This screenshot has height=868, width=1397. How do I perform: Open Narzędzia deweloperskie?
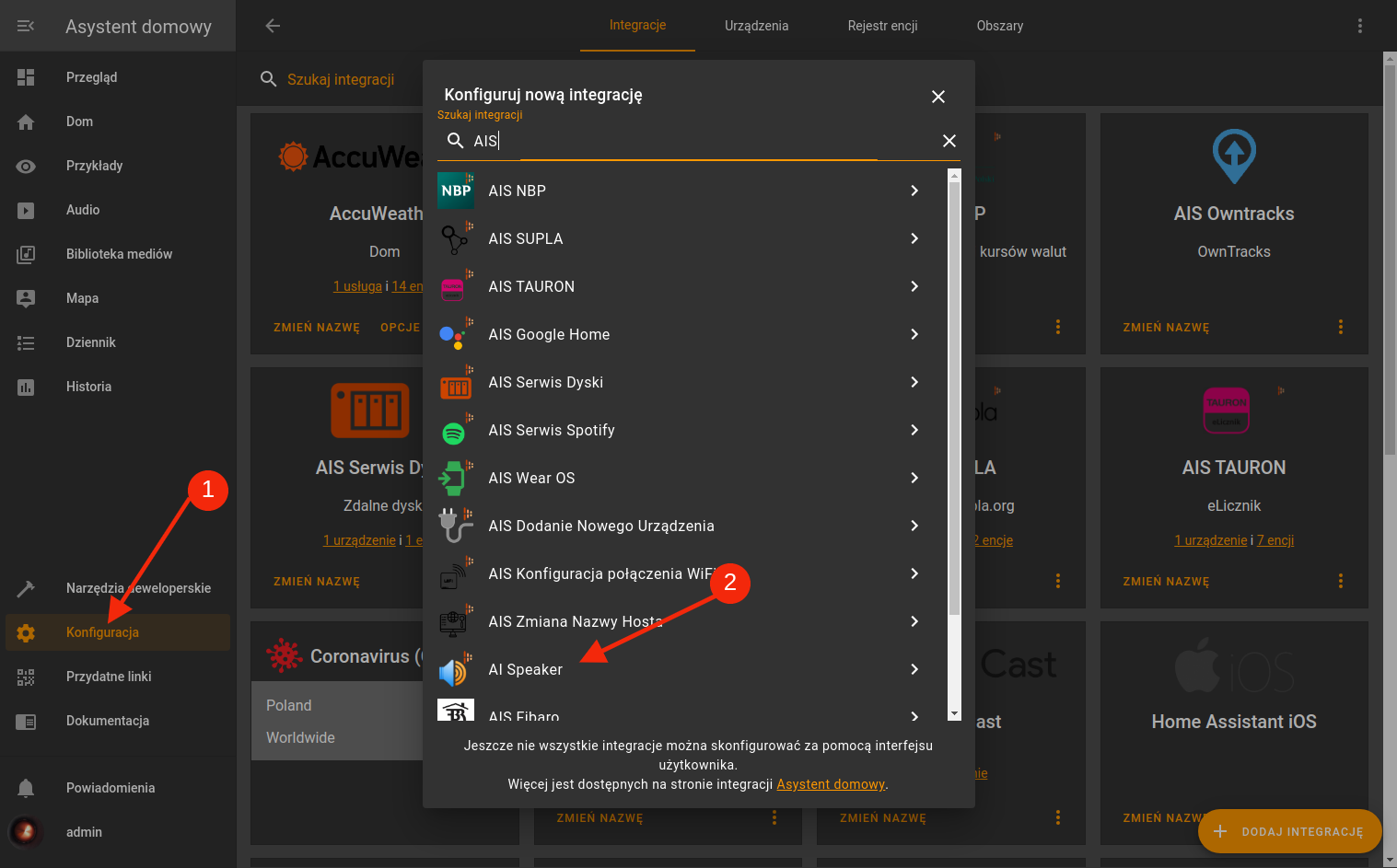click(x=118, y=588)
